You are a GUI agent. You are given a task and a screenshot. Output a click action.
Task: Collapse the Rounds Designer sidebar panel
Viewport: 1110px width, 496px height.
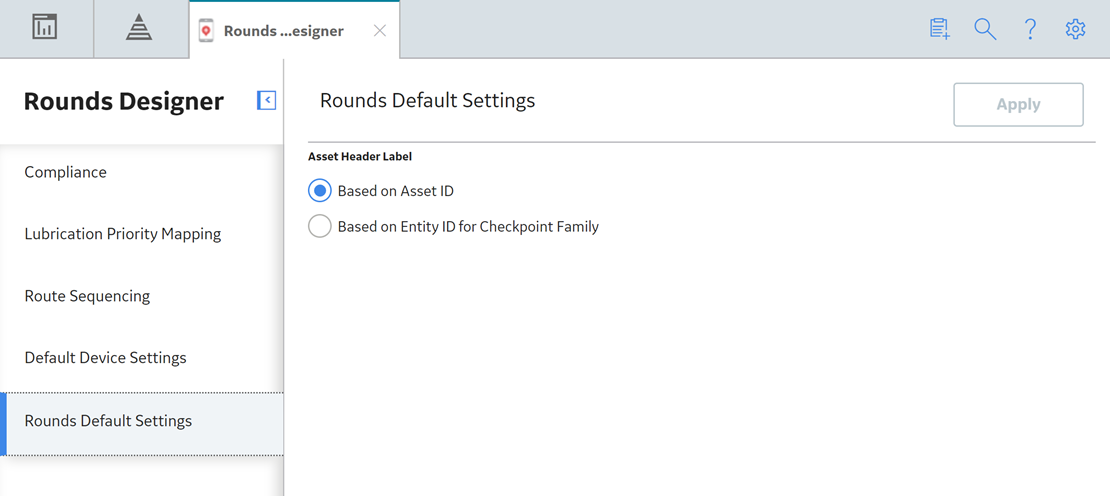tap(267, 100)
